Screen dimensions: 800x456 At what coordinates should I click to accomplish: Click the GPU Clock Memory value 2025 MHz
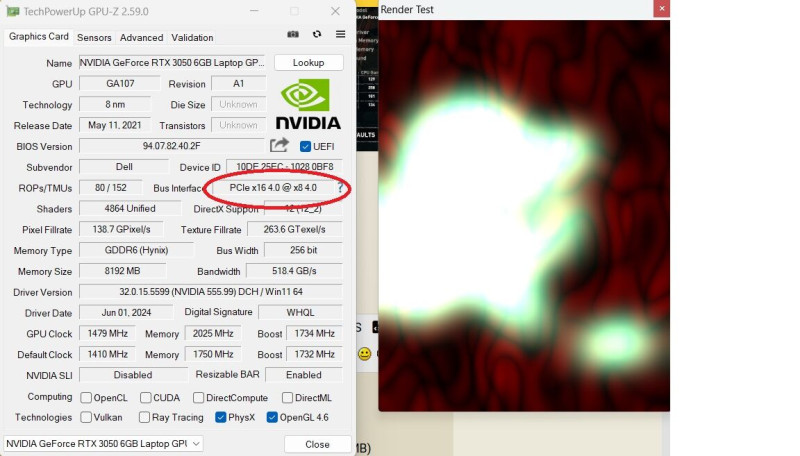[213, 334]
